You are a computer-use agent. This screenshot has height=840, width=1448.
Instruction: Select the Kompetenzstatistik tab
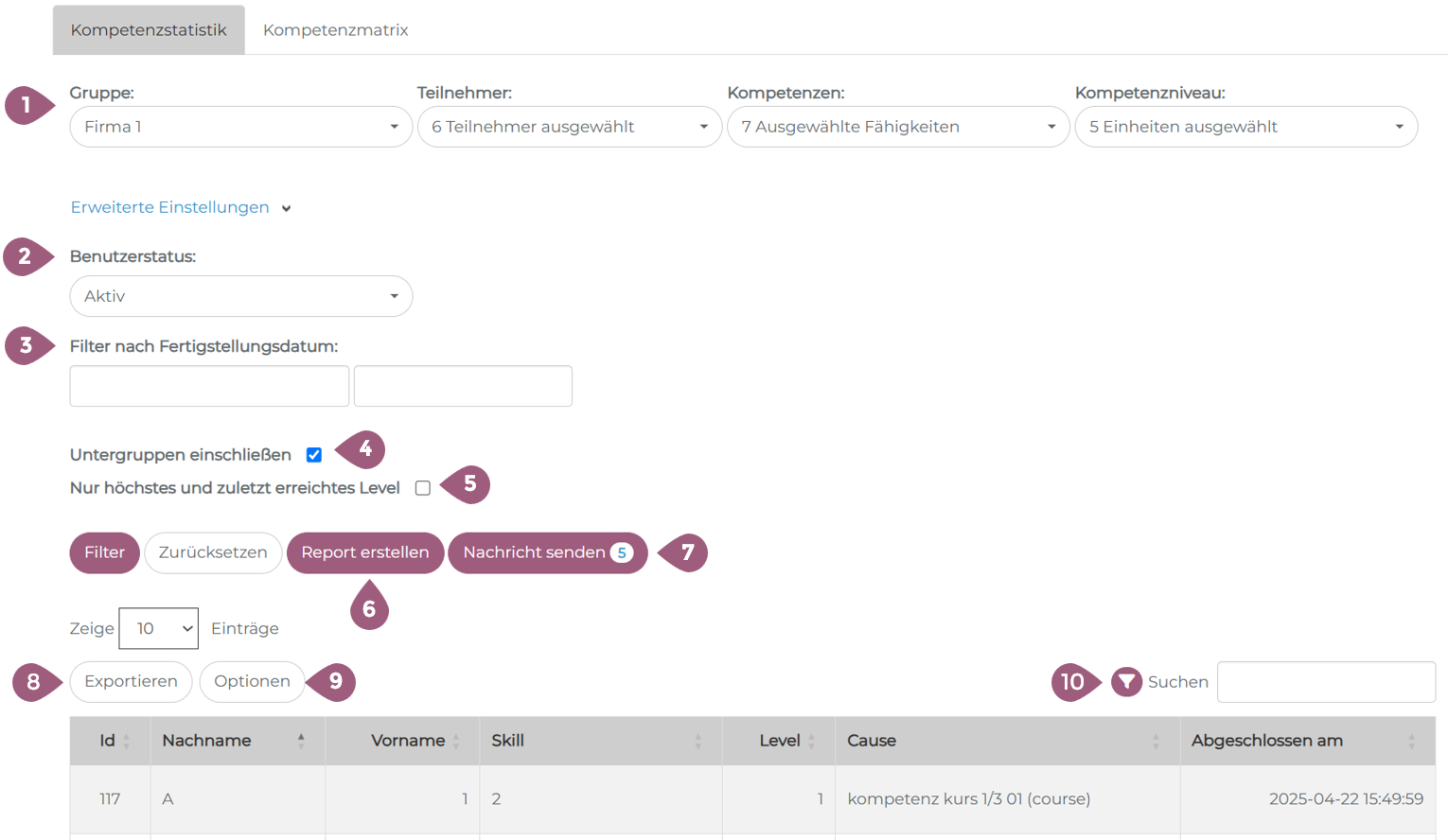(149, 30)
